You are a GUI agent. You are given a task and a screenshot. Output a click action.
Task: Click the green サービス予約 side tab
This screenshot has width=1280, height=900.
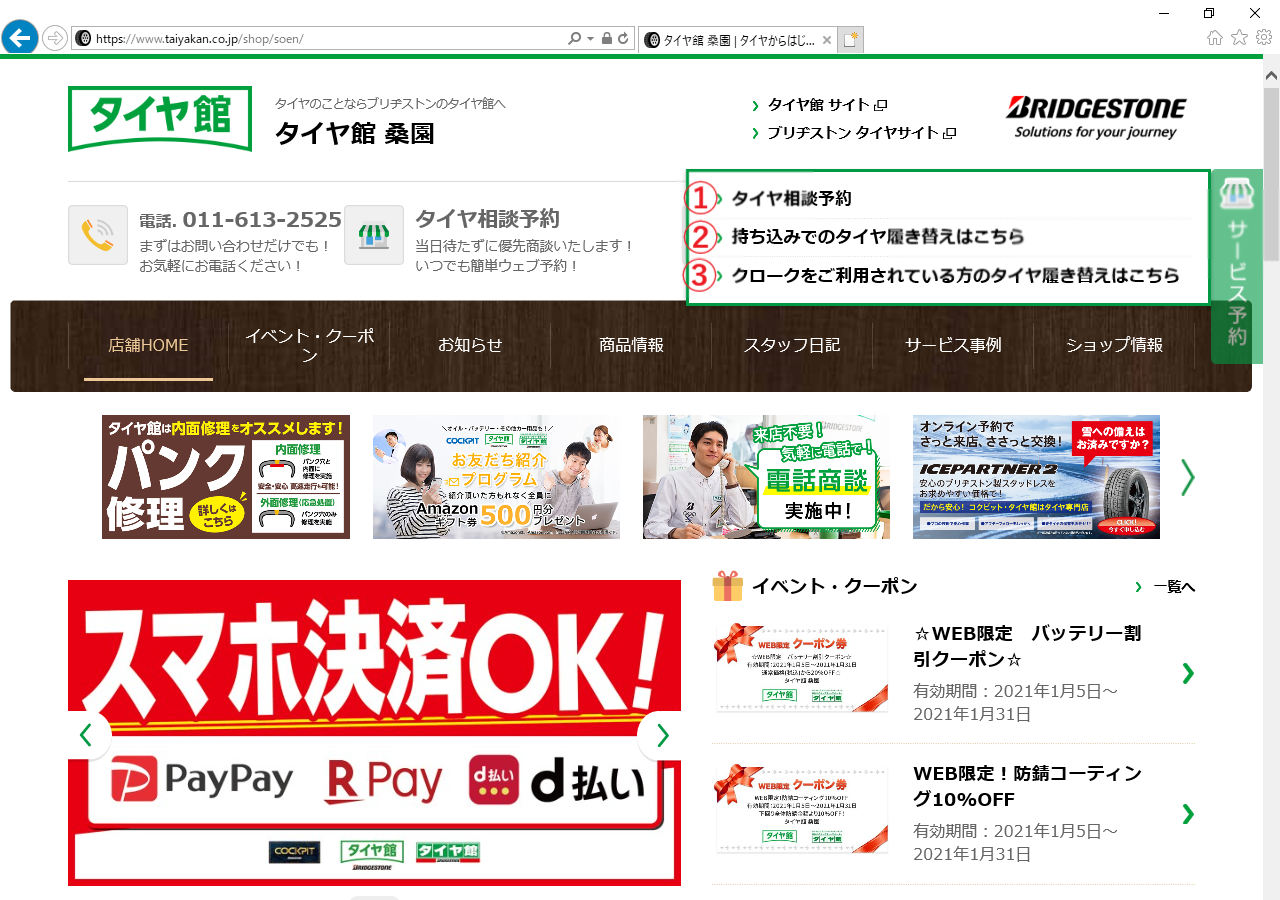[1236, 266]
